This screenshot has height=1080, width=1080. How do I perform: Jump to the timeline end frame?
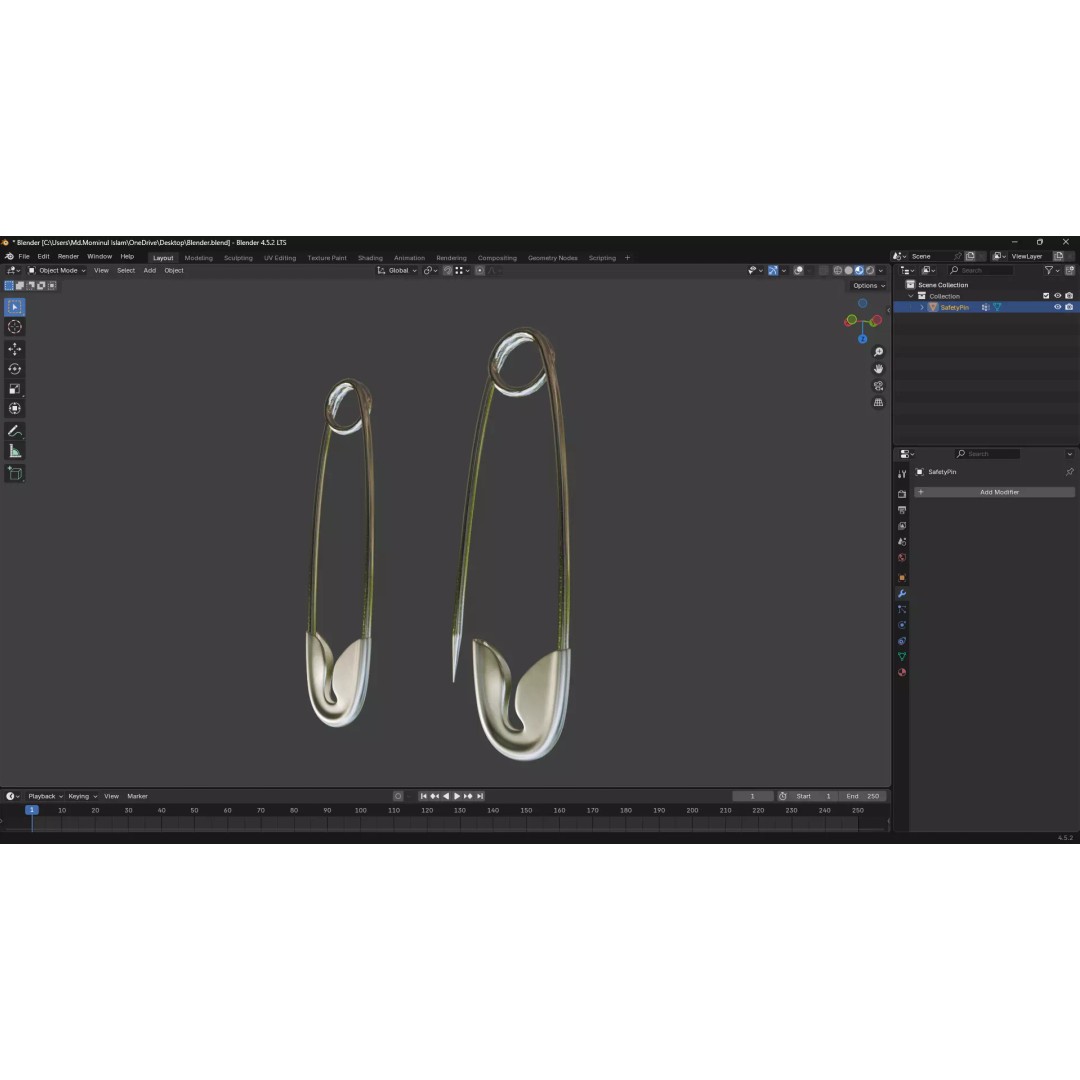[480, 796]
